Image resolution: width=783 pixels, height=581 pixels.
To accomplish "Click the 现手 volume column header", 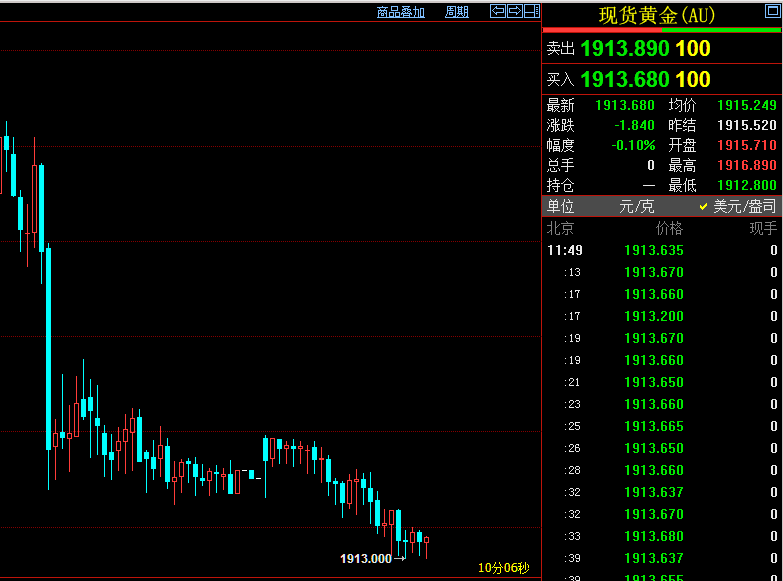I will pos(762,228).
